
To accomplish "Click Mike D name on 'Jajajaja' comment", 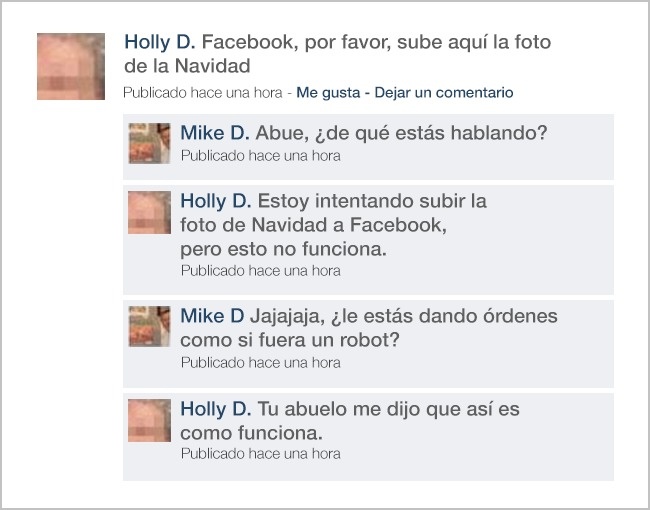I will pyautogui.click(x=212, y=316).
